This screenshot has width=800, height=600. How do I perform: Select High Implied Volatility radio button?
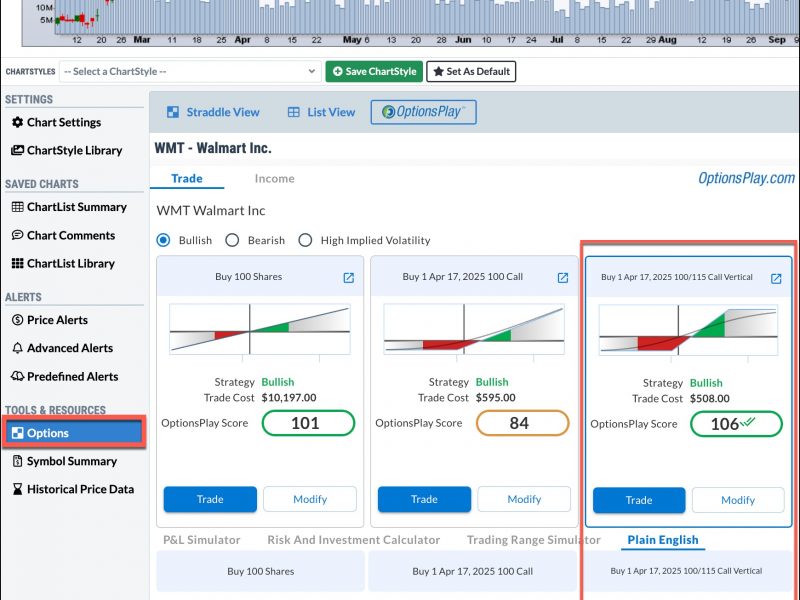[x=305, y=240]
